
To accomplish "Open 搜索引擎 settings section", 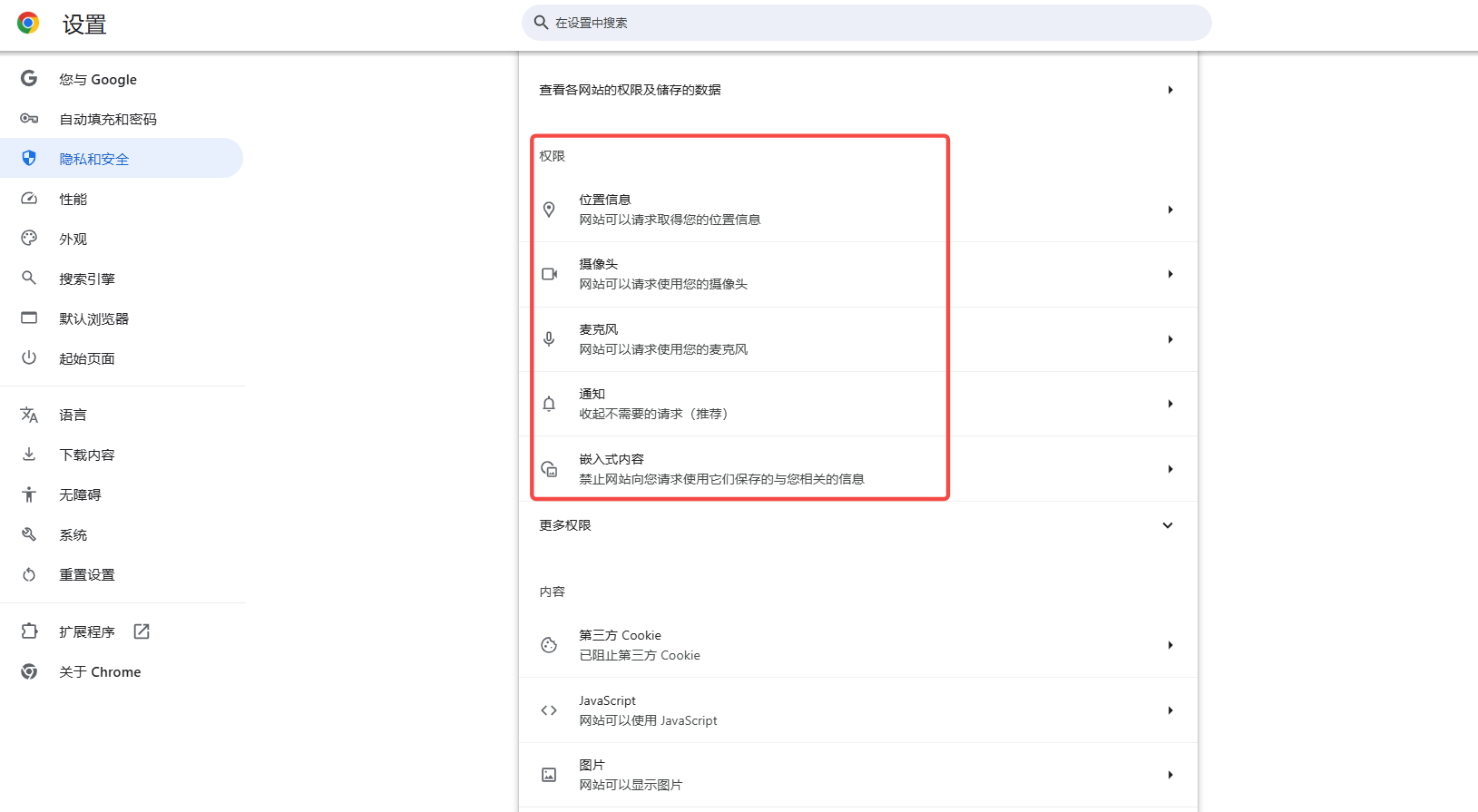I will pyautogui.click(x=122, y=279).
